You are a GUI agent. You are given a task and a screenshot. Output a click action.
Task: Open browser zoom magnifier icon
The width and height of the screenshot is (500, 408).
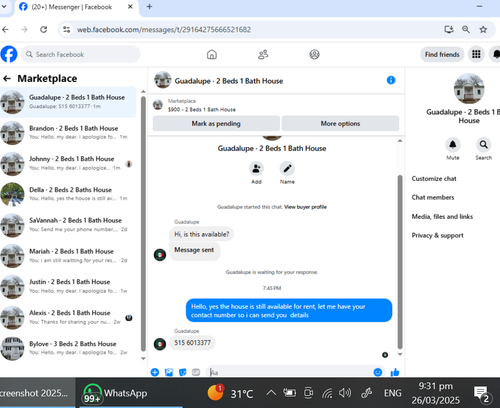(x=466, y=30)
